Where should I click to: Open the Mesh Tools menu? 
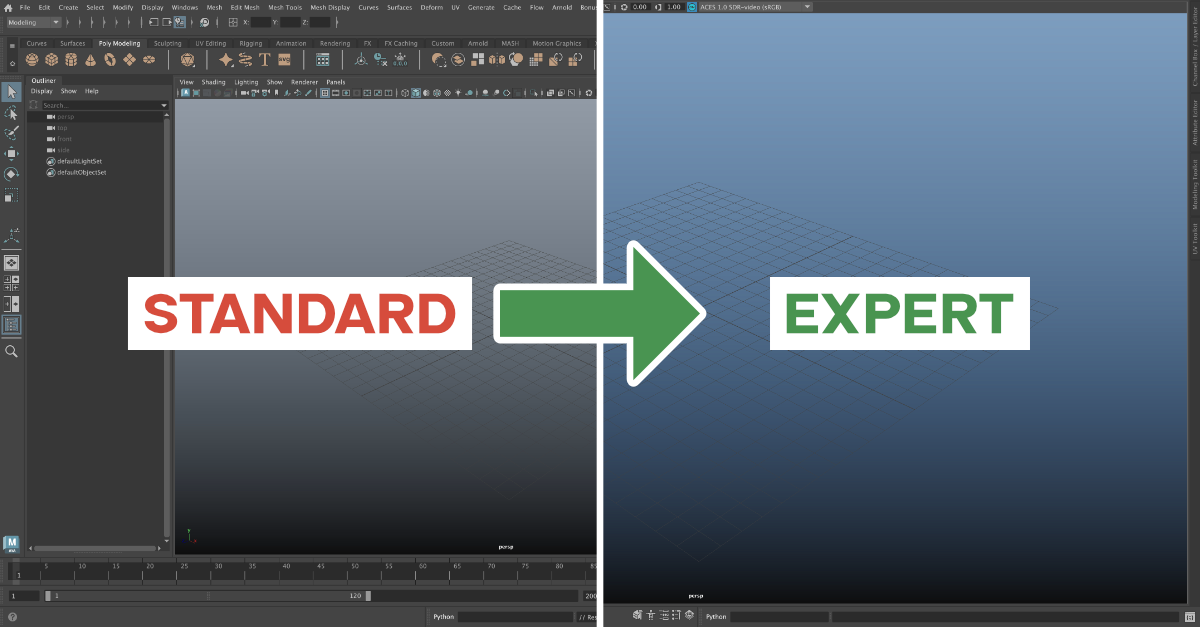point(284,7)
